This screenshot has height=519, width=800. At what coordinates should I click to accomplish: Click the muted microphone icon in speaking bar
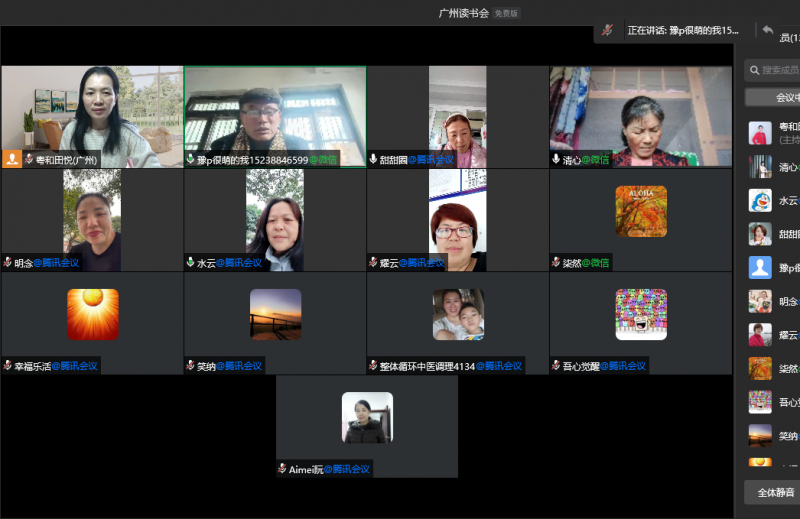607,31
